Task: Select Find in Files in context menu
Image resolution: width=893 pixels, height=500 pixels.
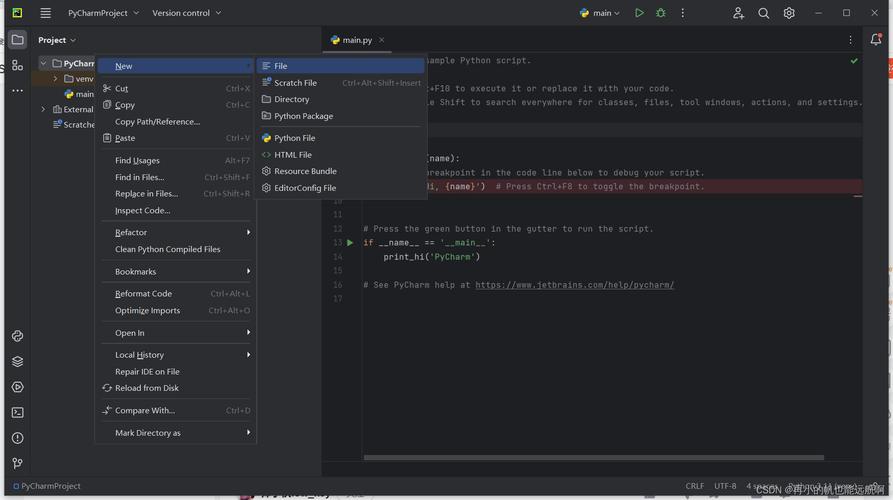Action: coord(177,177)
